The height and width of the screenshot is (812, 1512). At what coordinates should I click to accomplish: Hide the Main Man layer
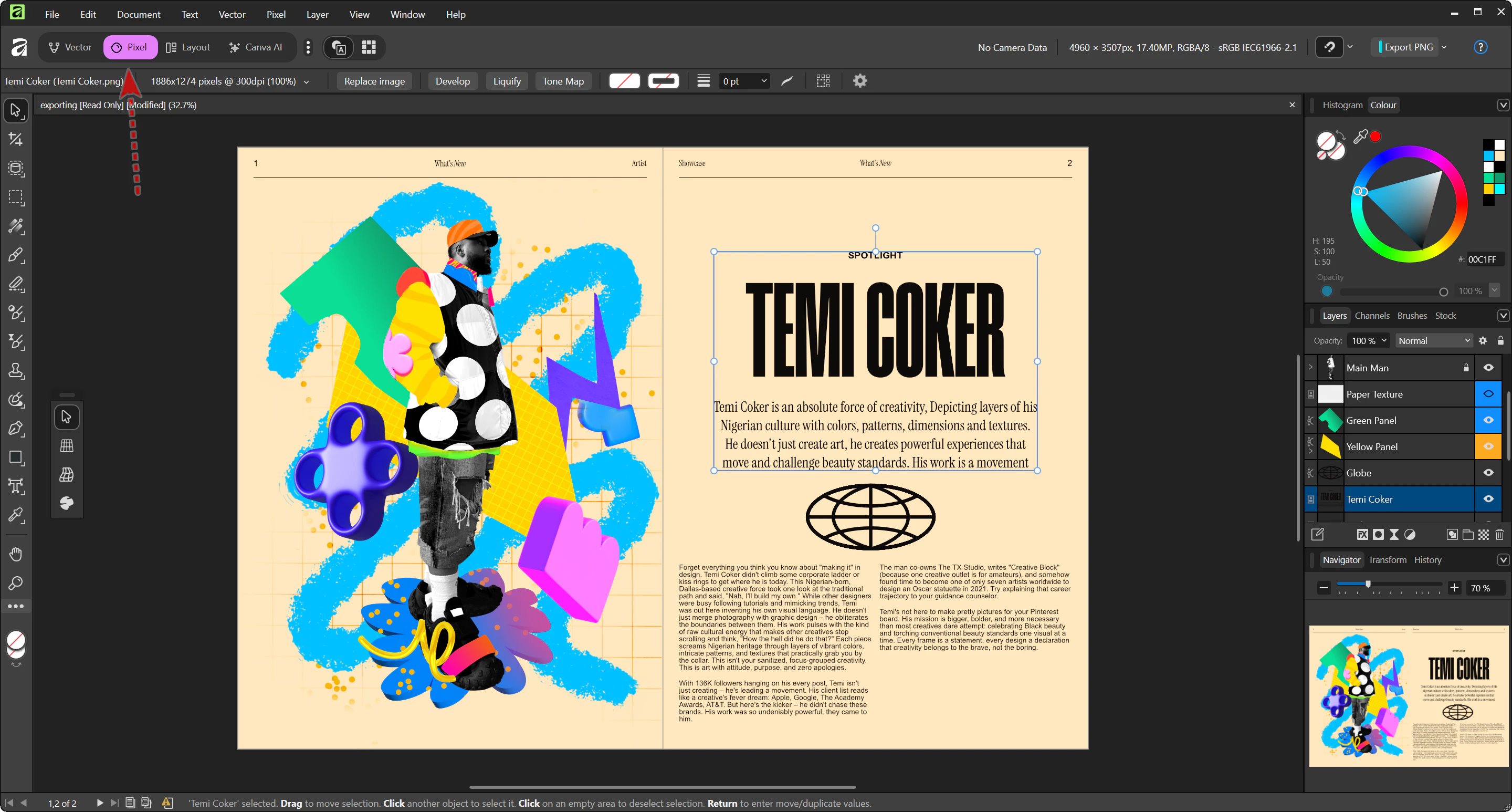pyautogui.click(x=1488, y=368)
